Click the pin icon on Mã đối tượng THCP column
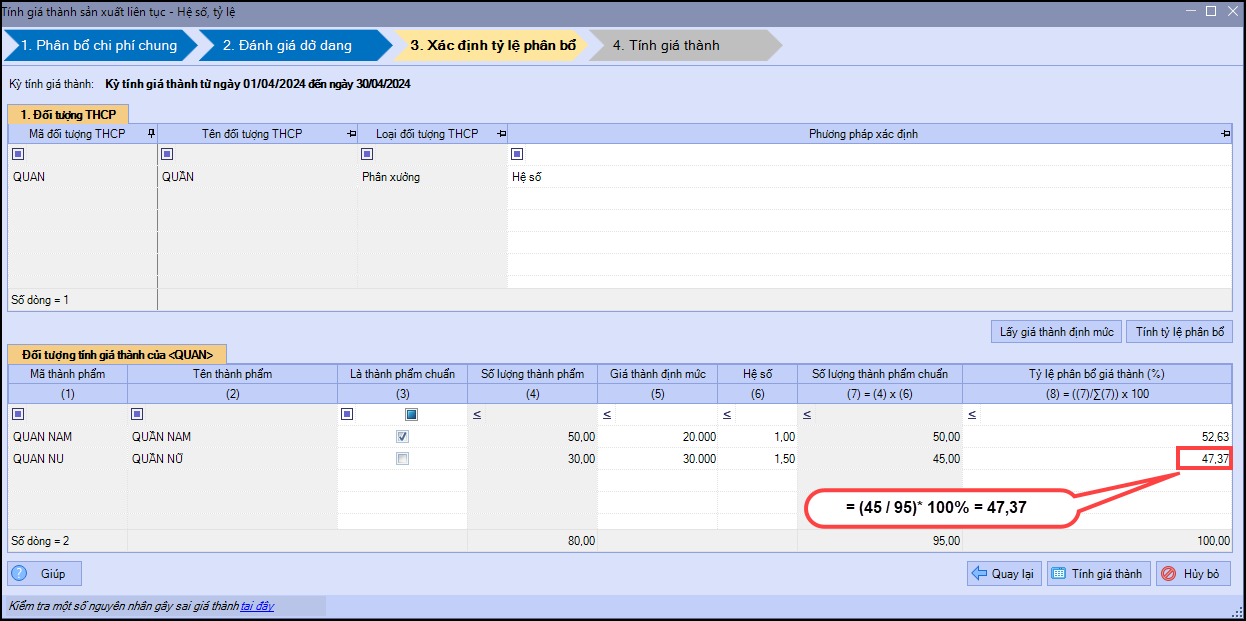The height and width of the screenshot is (621, 1246). click(x=151, y=134)
